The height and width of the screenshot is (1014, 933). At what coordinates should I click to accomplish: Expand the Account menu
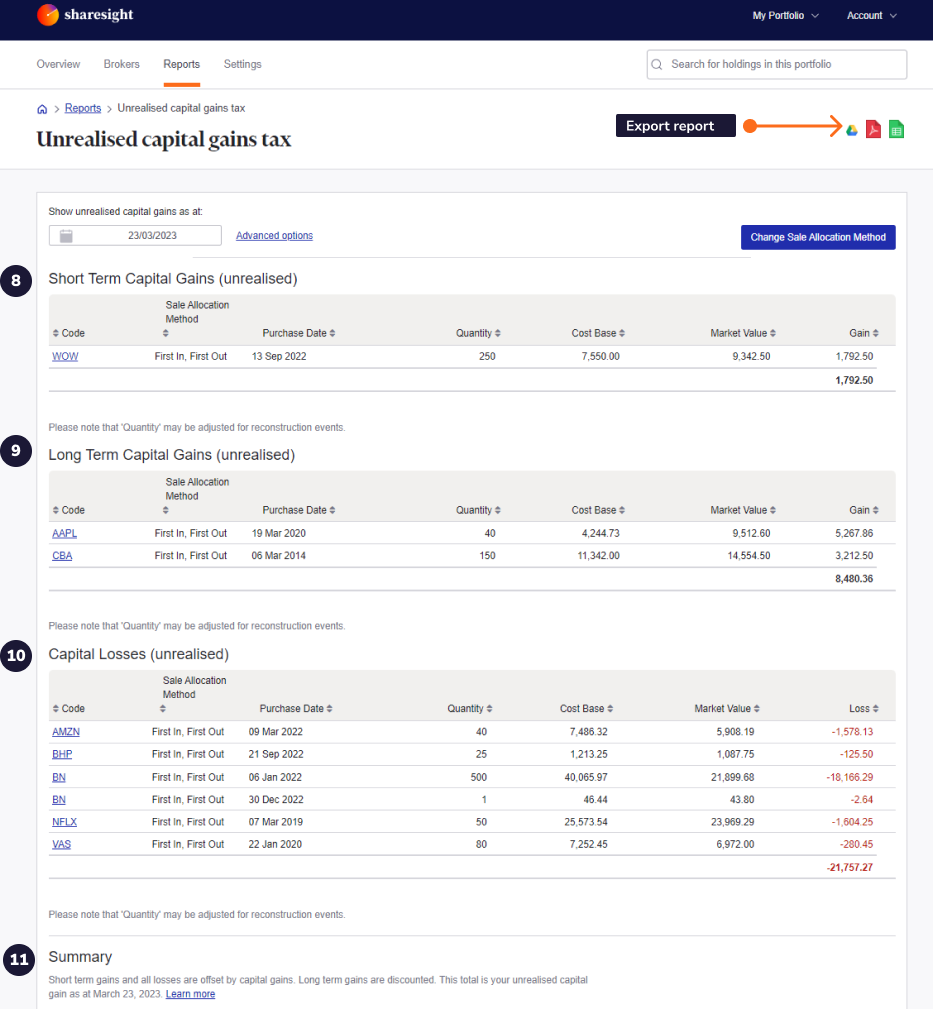872,16
